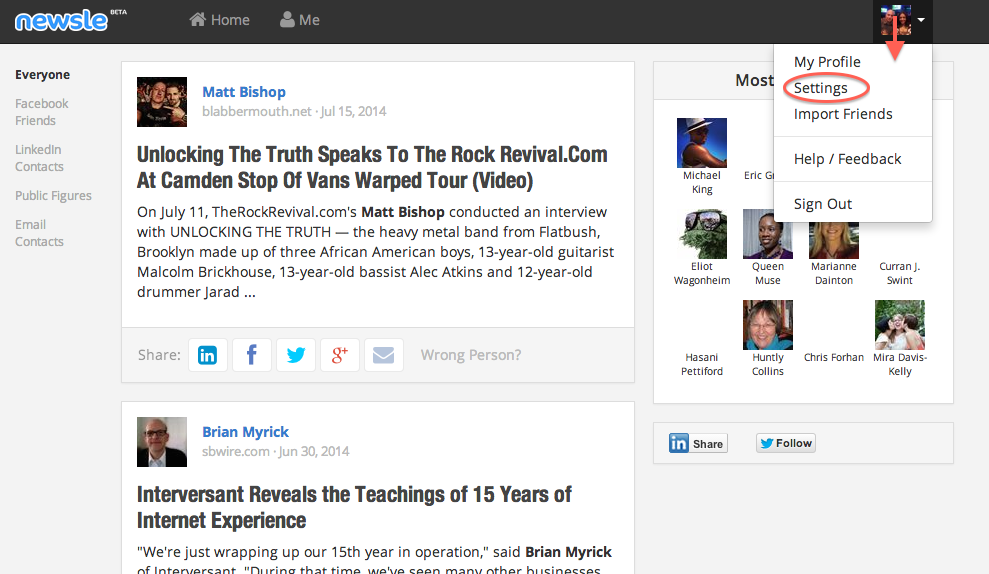
Task: Go to Home in top navigation
Action: [219, 20]
